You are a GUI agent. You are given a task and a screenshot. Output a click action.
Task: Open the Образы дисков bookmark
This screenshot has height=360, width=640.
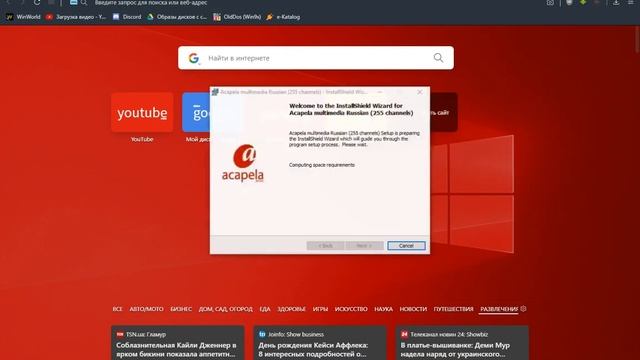click(x=177, y=17)
